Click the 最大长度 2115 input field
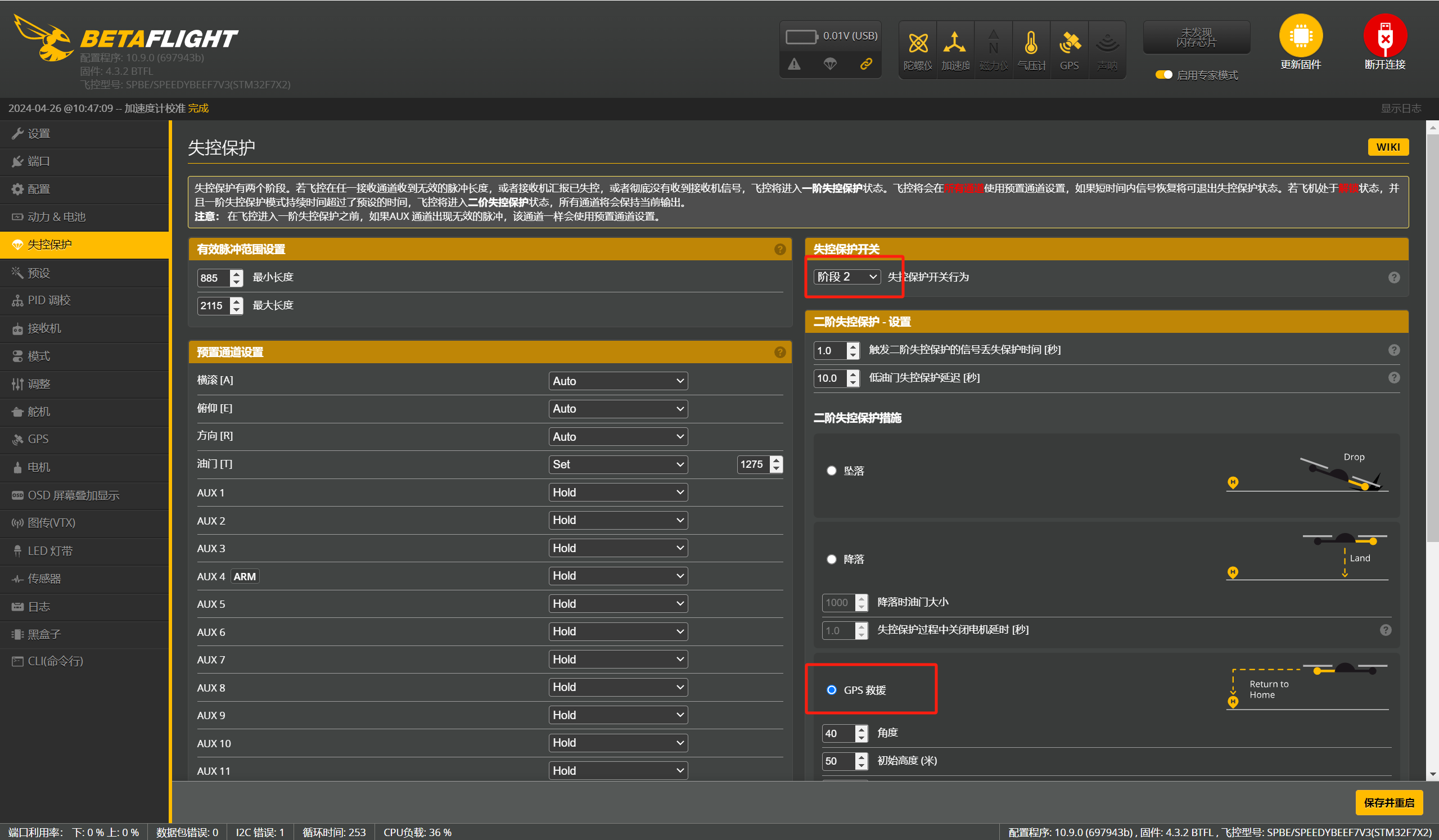This screenshot has height=840, width=1439. 220,305
